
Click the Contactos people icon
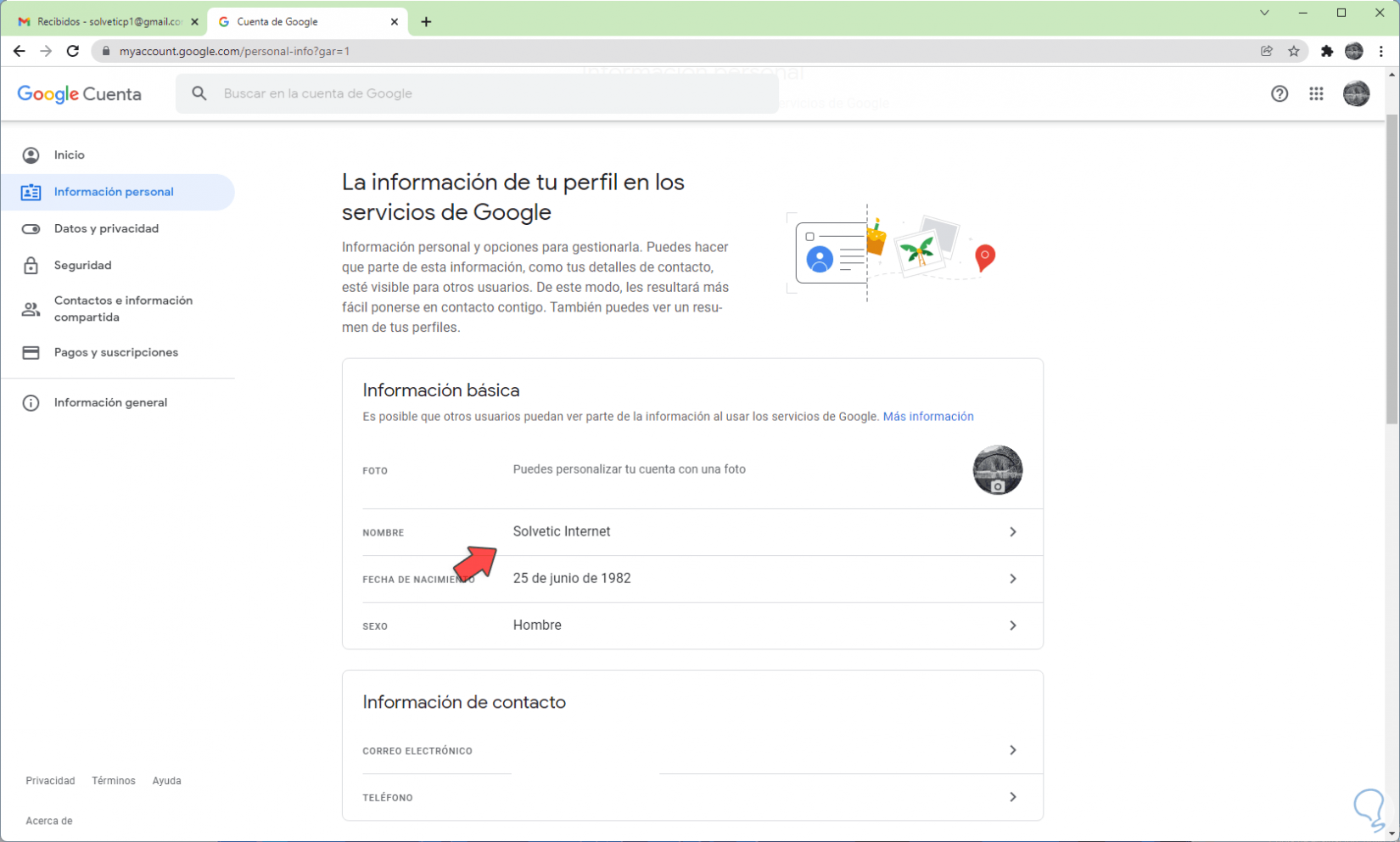click(31, 309)
